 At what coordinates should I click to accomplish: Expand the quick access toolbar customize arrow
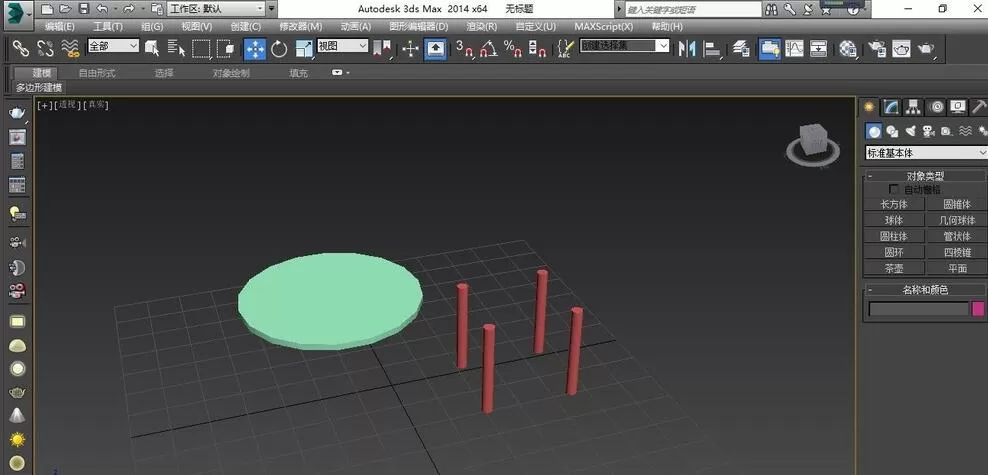click(x=272, y=9)
